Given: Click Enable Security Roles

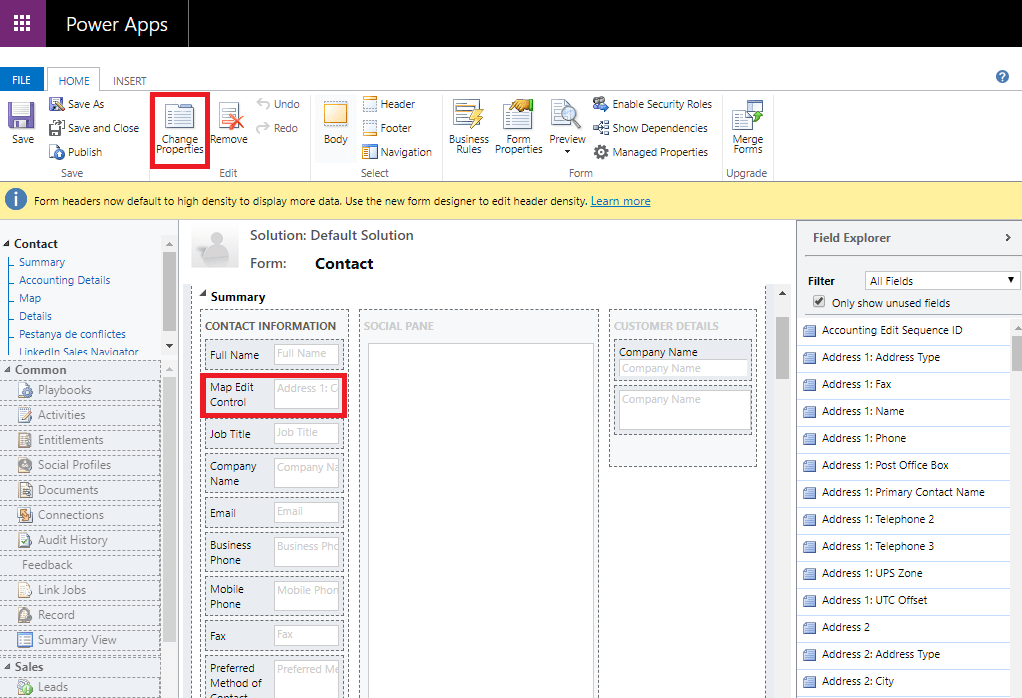Looking at the screenshot, I should point(652,104).
